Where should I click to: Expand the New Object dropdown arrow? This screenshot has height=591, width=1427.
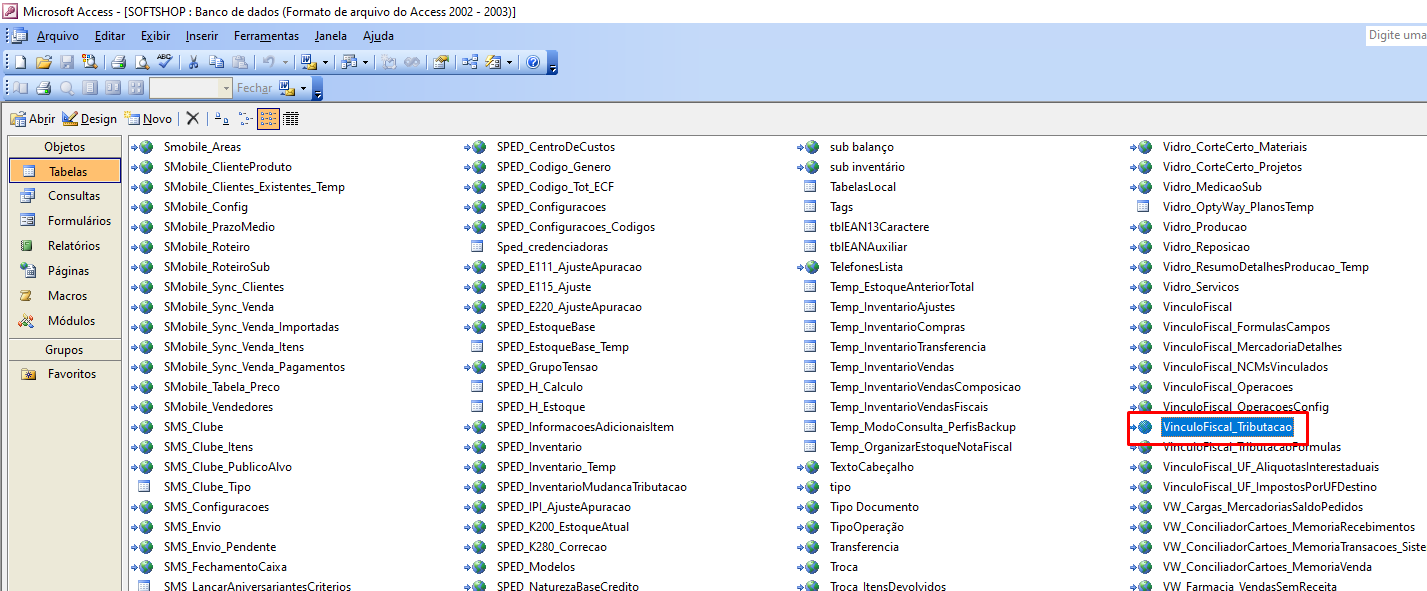[509, 62]
